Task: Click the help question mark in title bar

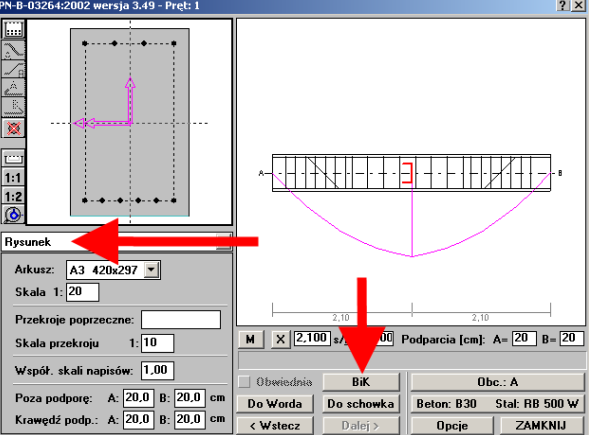Action: 562,5
